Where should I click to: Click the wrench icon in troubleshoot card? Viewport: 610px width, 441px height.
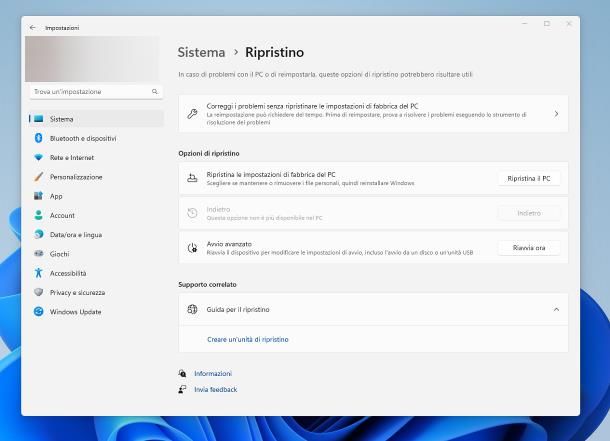[192, 114]
